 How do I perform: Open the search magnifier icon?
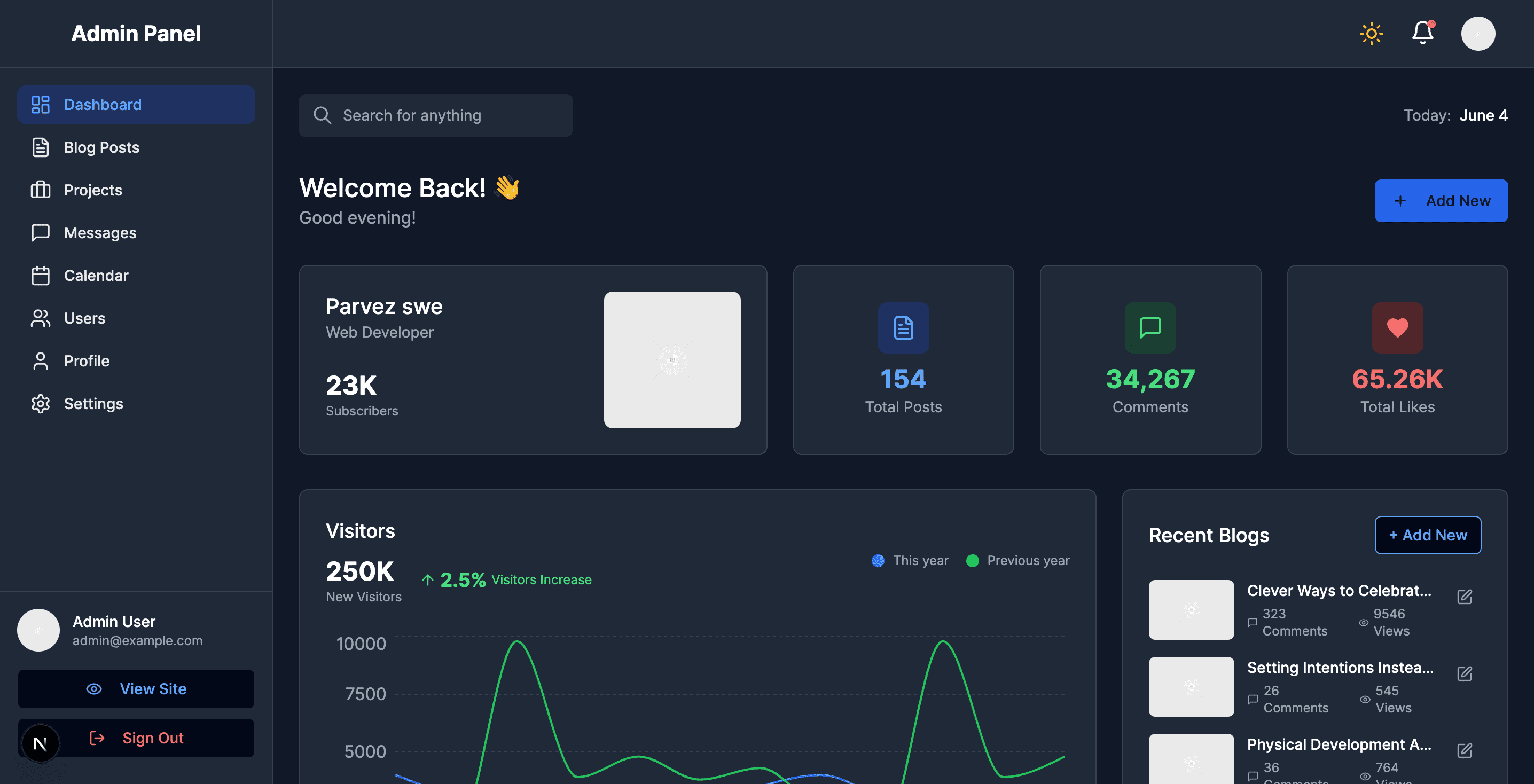point(322,115)
